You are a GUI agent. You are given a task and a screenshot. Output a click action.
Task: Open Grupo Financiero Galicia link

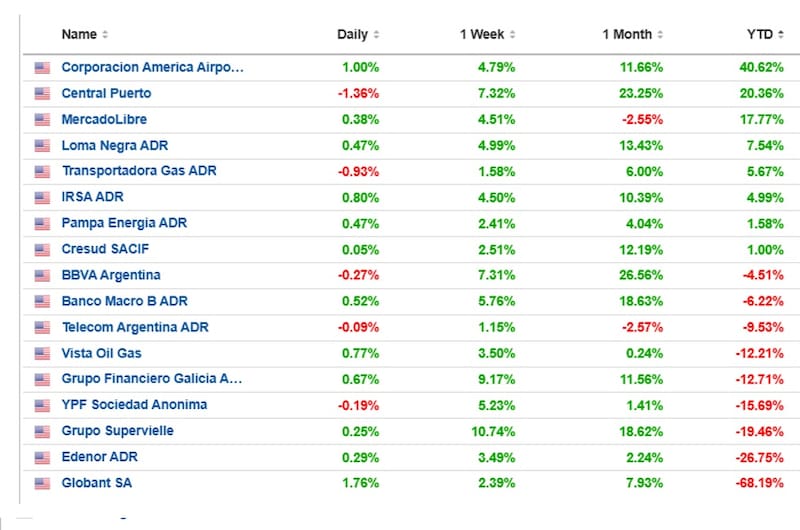152,380
